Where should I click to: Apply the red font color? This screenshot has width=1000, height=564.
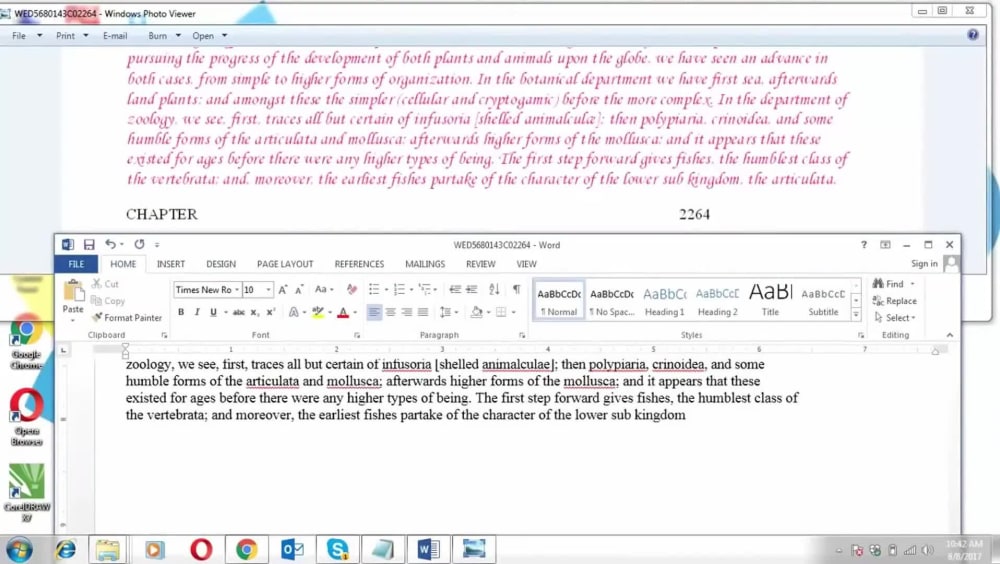click(x=343, y=312)
